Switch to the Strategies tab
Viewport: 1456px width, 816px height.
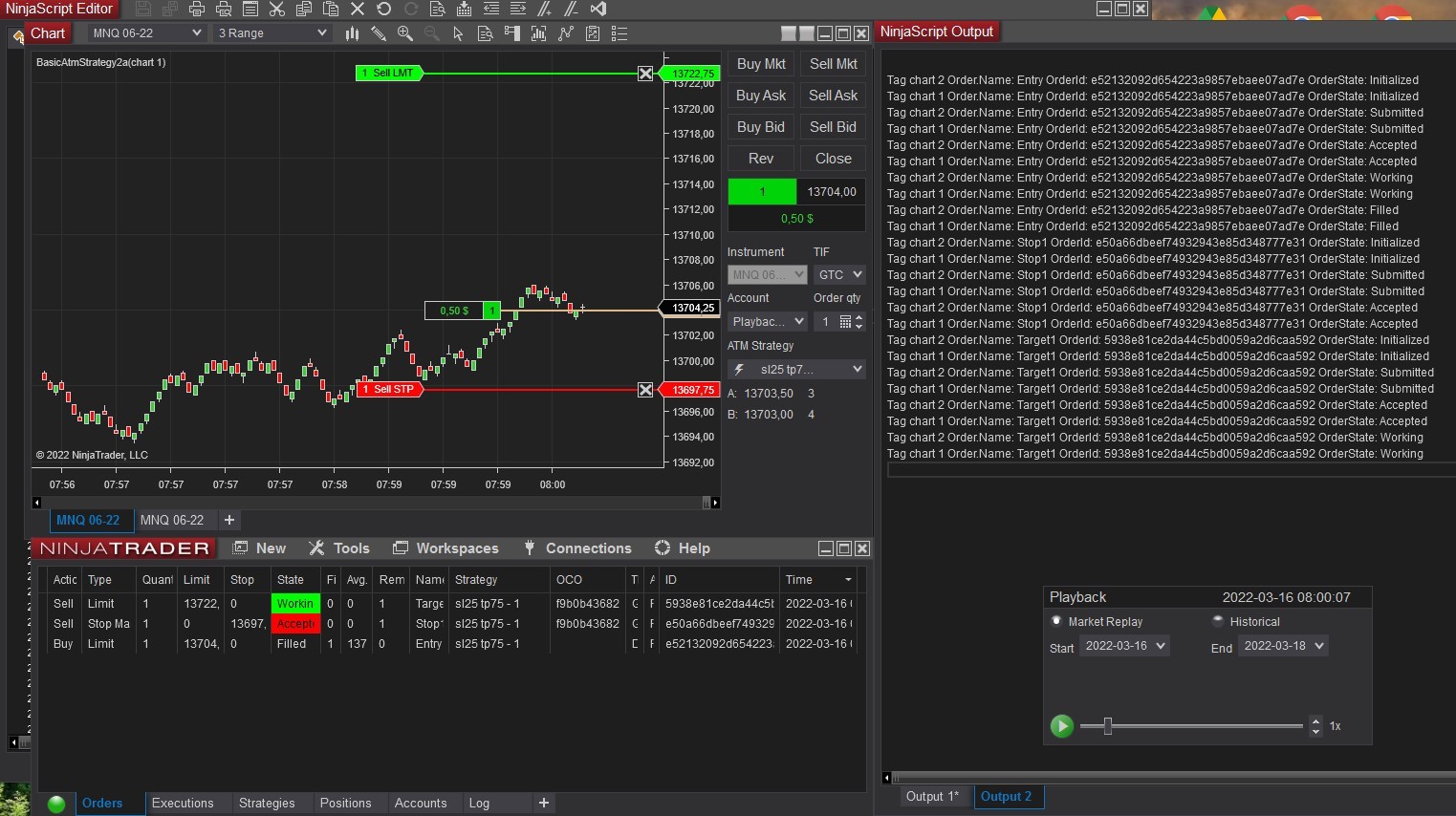pyautogui.click(x=267, y=804)
